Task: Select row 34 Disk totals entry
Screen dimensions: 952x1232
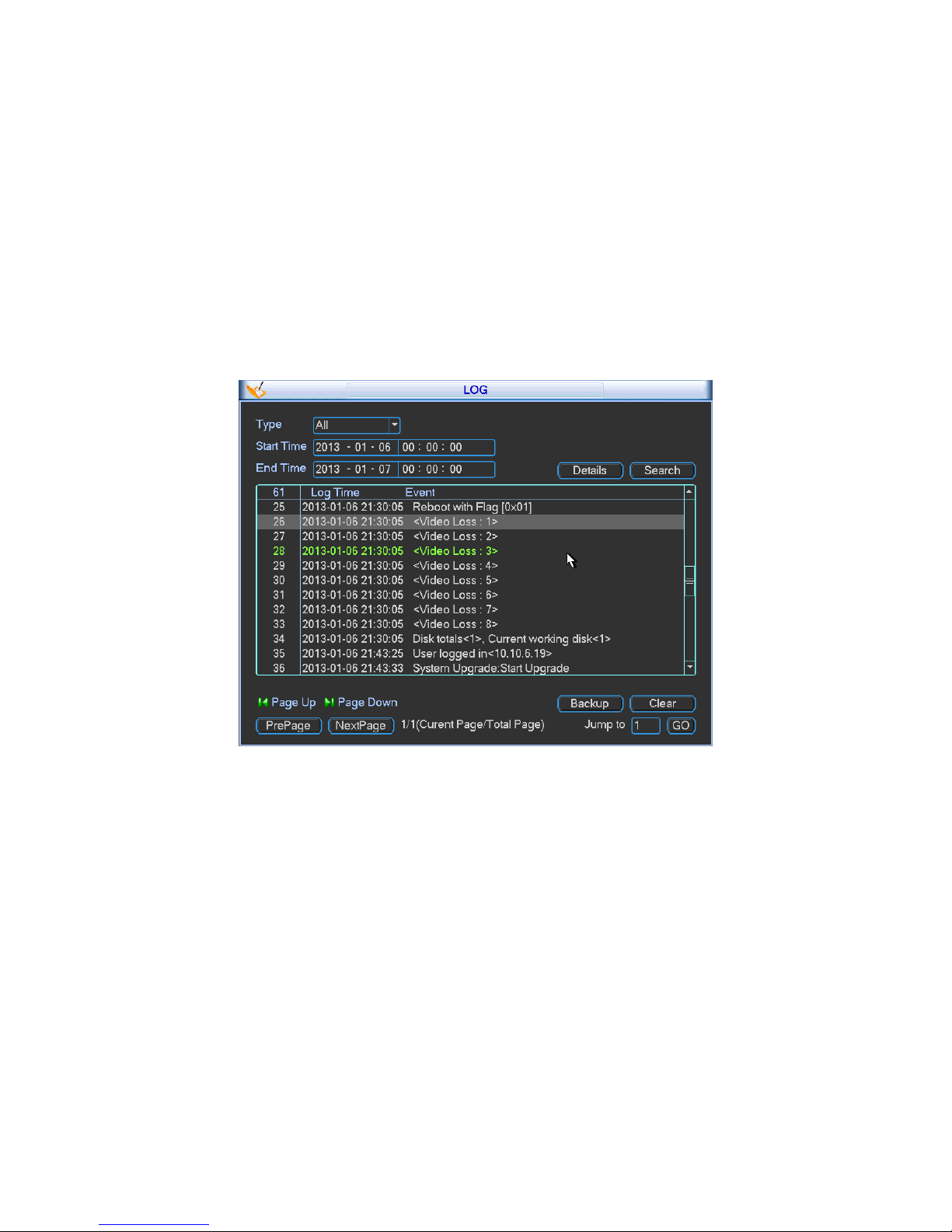Action: [x=470, y=639]
